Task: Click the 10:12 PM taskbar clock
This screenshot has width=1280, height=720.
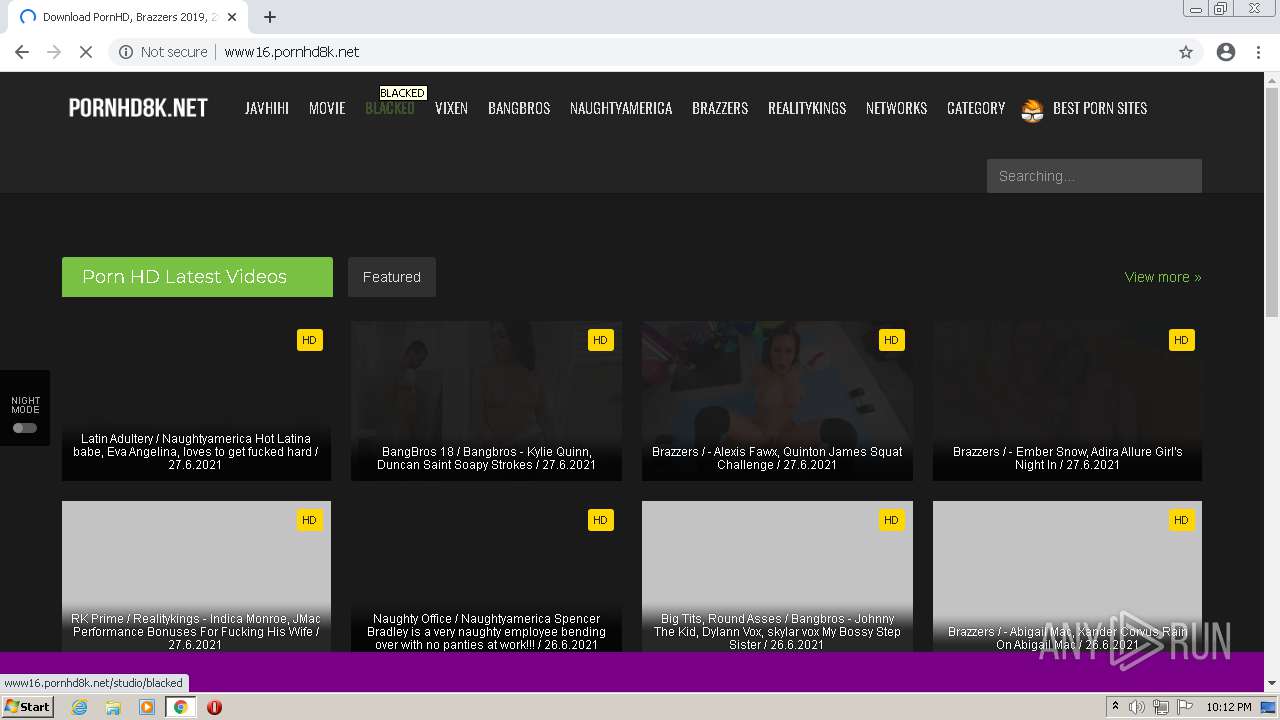Action: click(1229, 707)
